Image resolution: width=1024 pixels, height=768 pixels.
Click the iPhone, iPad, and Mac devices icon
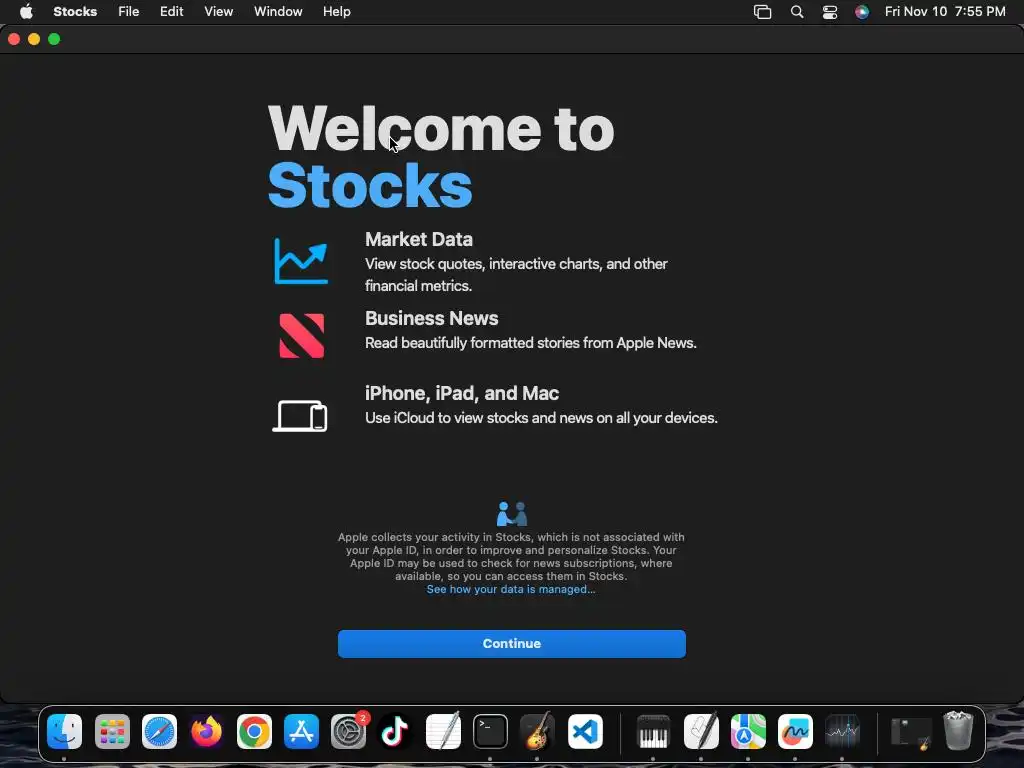pyautogui.click(x=300, y=415)
